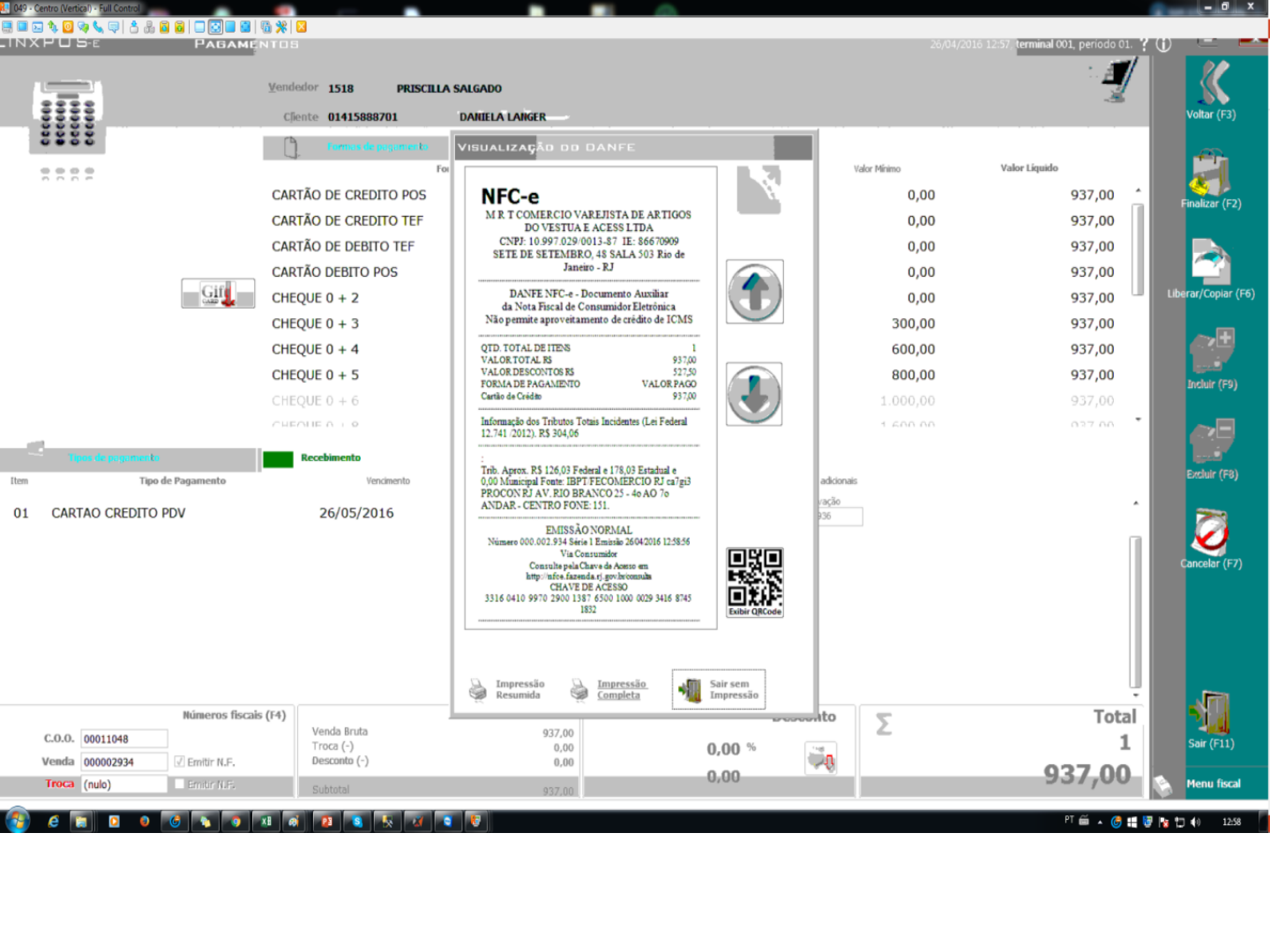Click the DANFE map icon at top

point(759,190)
